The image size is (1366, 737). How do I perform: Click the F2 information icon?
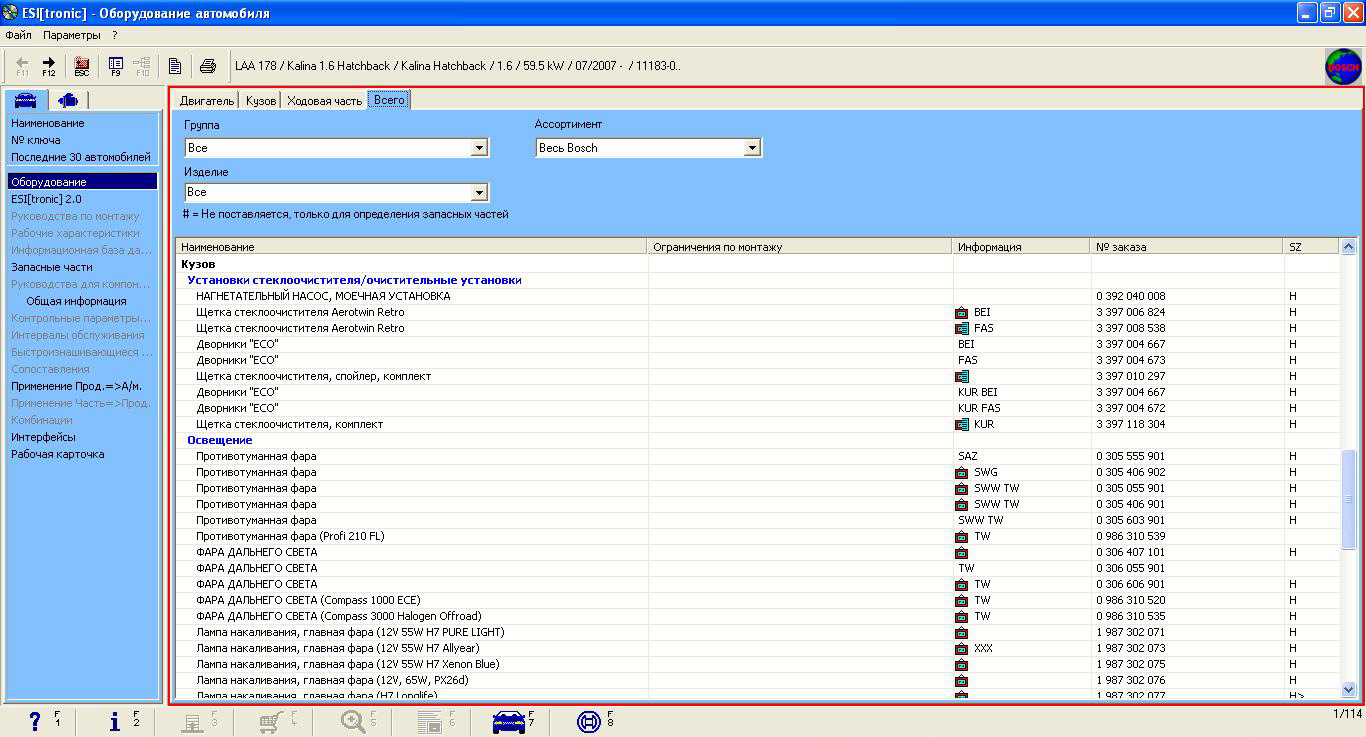(115, 721)
